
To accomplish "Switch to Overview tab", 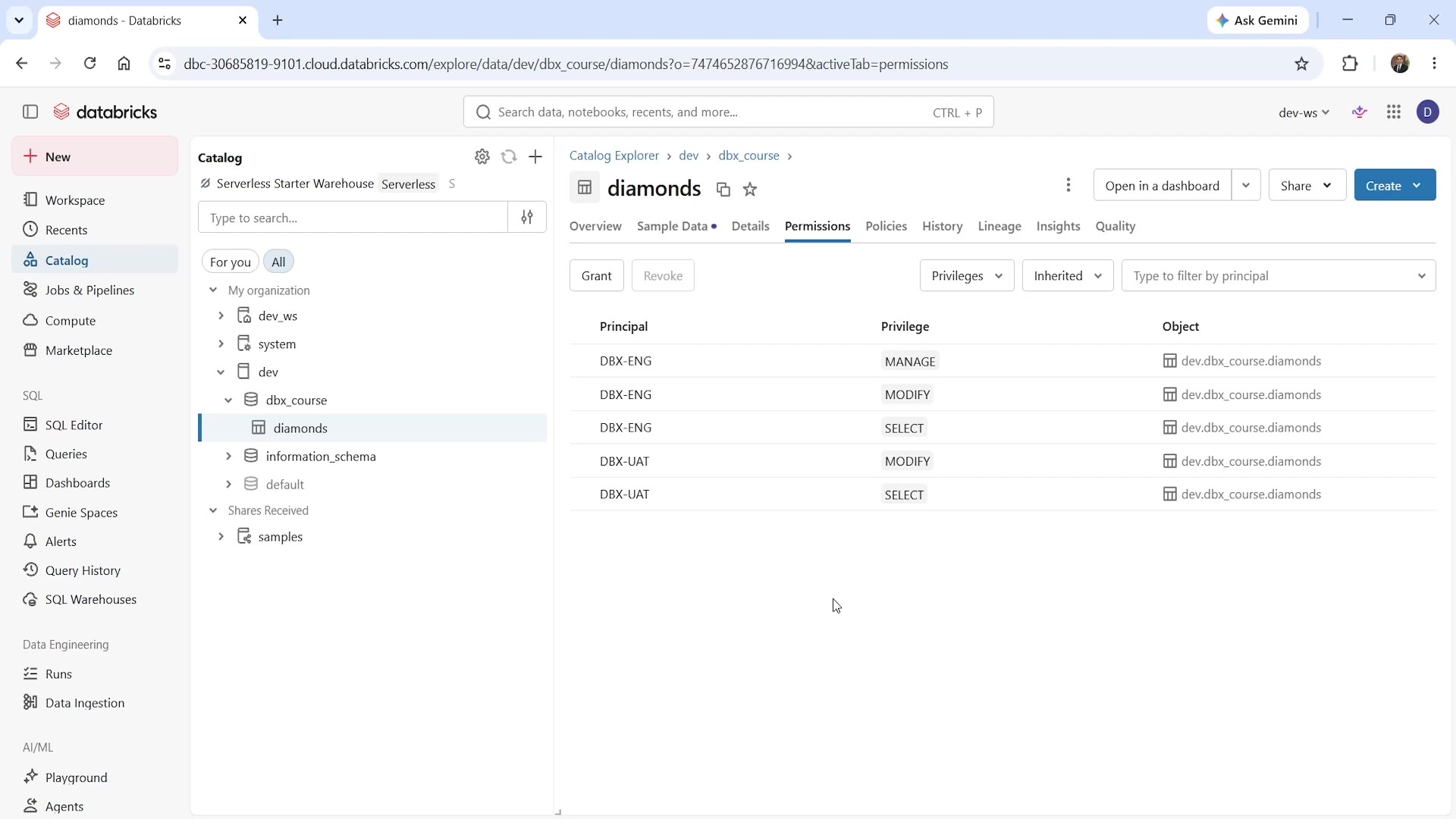I will (x=595, y=226).
